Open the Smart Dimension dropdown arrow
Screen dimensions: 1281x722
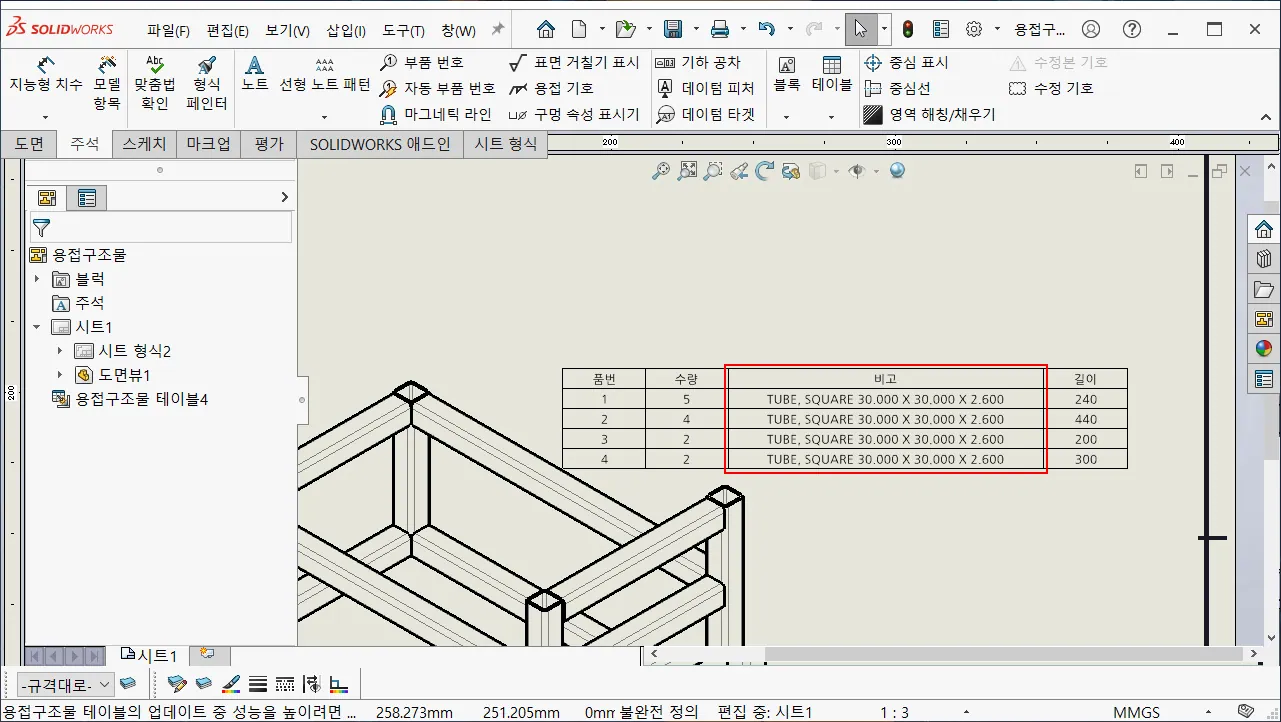[x=45, y=118]
